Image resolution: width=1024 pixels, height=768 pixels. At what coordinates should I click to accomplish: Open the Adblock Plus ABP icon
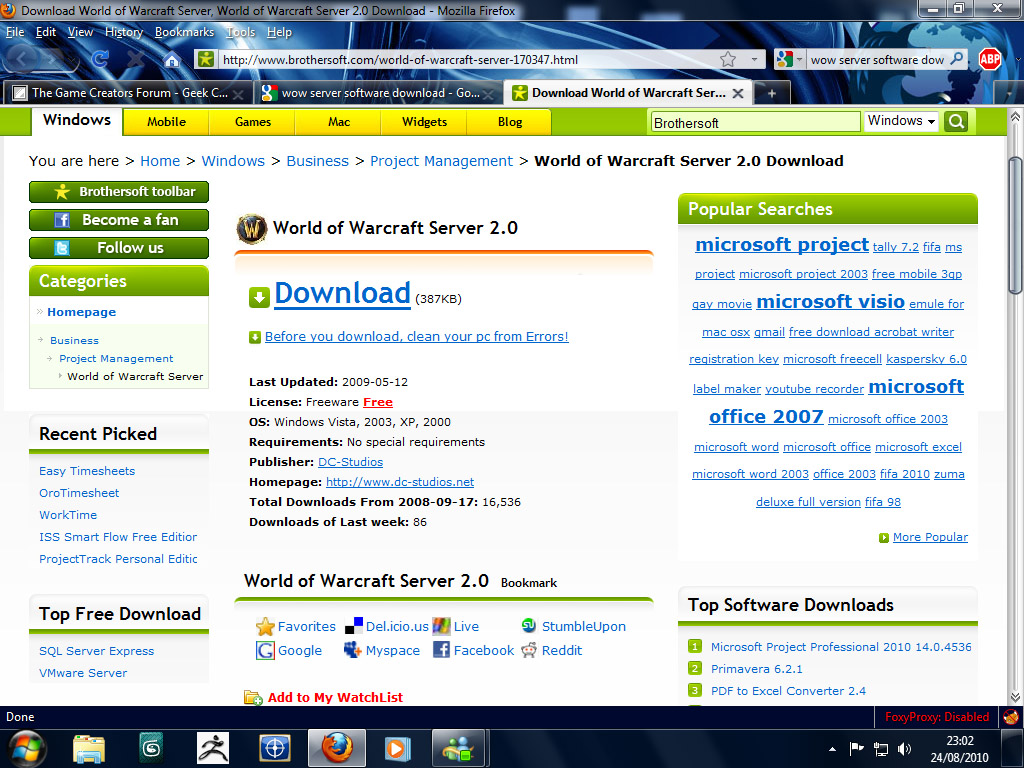click(x=990, y=59)
